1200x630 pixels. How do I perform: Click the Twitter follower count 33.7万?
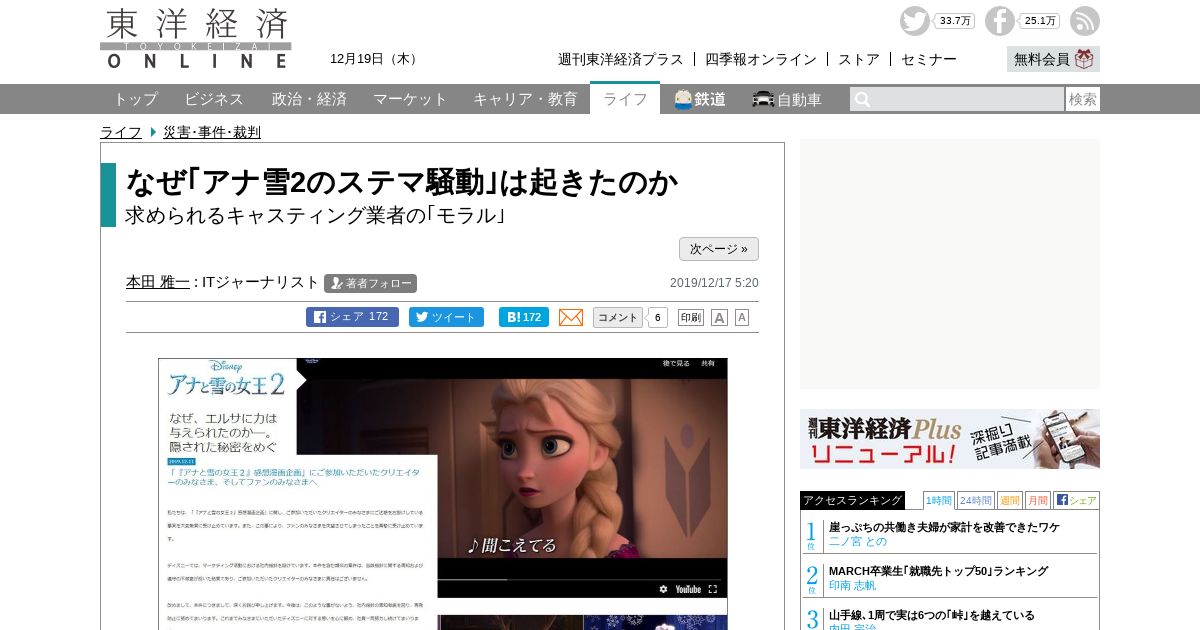click(956, 21)
